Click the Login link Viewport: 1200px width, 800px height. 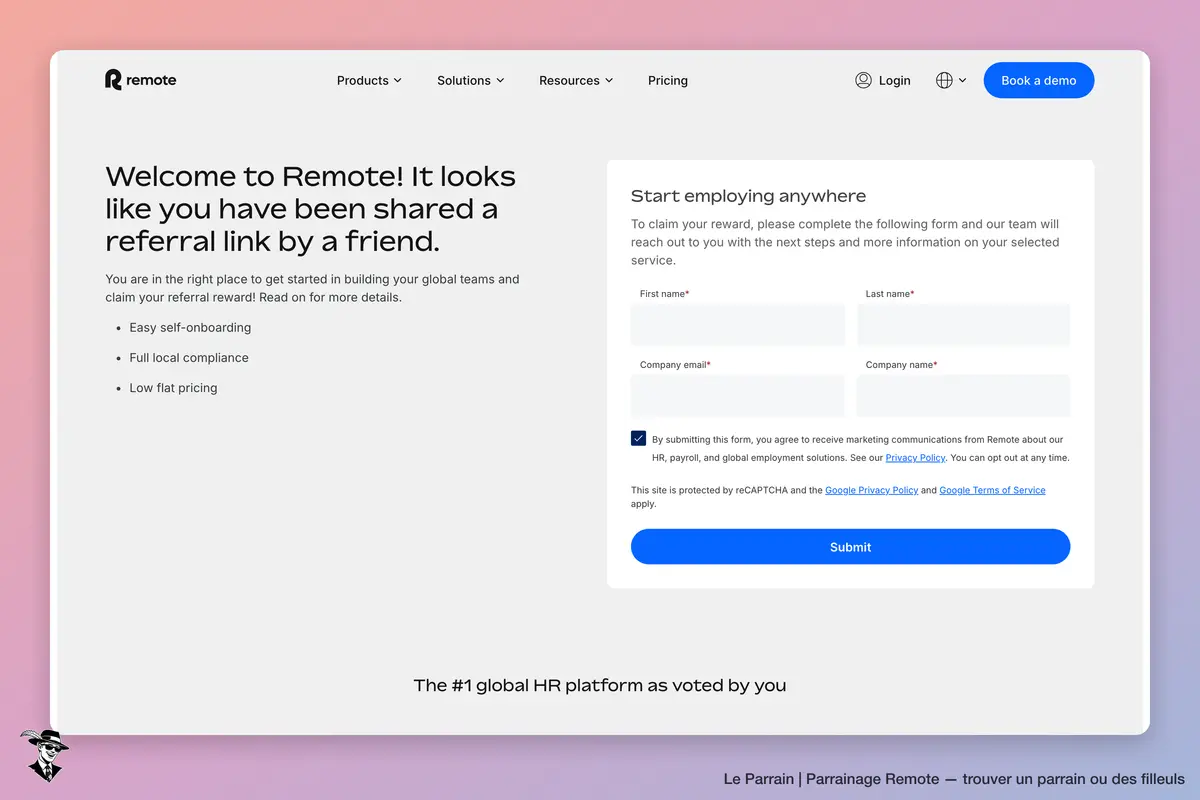click(894, 80)
